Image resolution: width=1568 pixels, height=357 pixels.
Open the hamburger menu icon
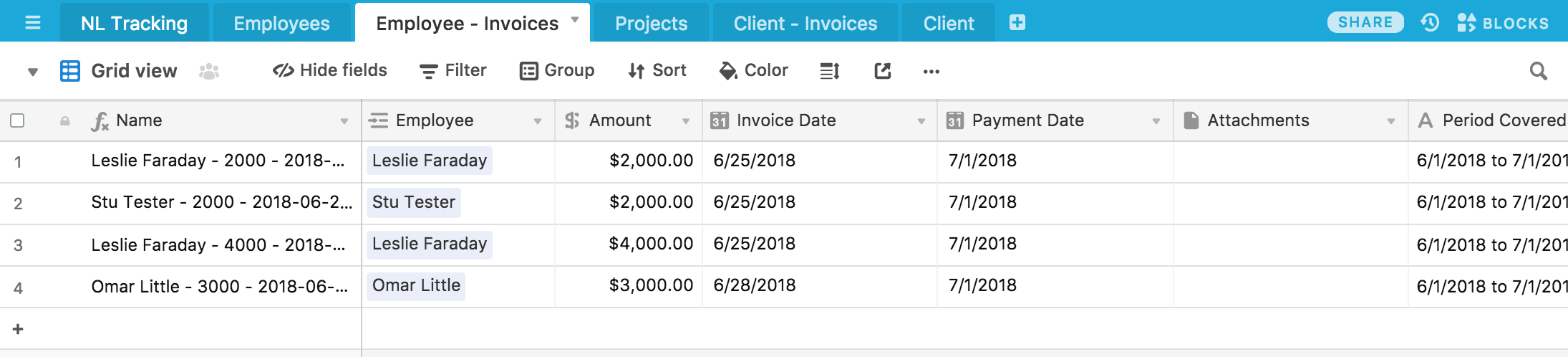point(32,23)
